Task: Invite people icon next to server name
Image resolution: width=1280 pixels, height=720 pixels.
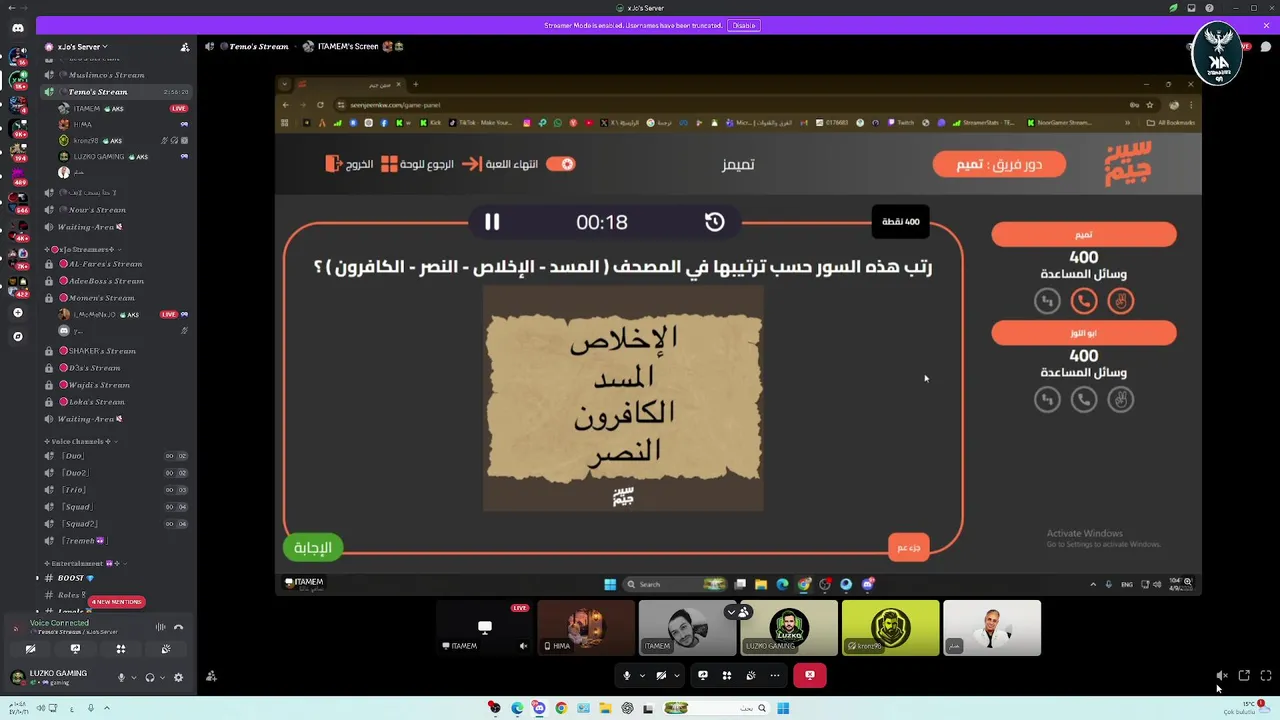Action: 185,47
